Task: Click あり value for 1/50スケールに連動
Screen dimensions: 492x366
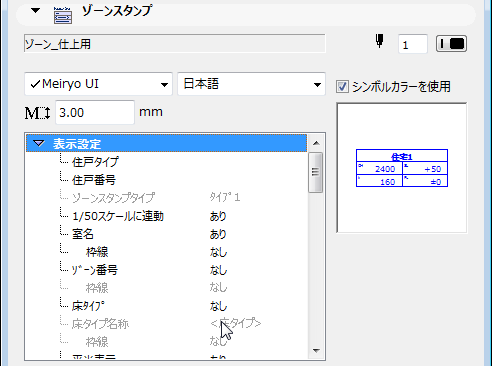Action: point(218,216)
